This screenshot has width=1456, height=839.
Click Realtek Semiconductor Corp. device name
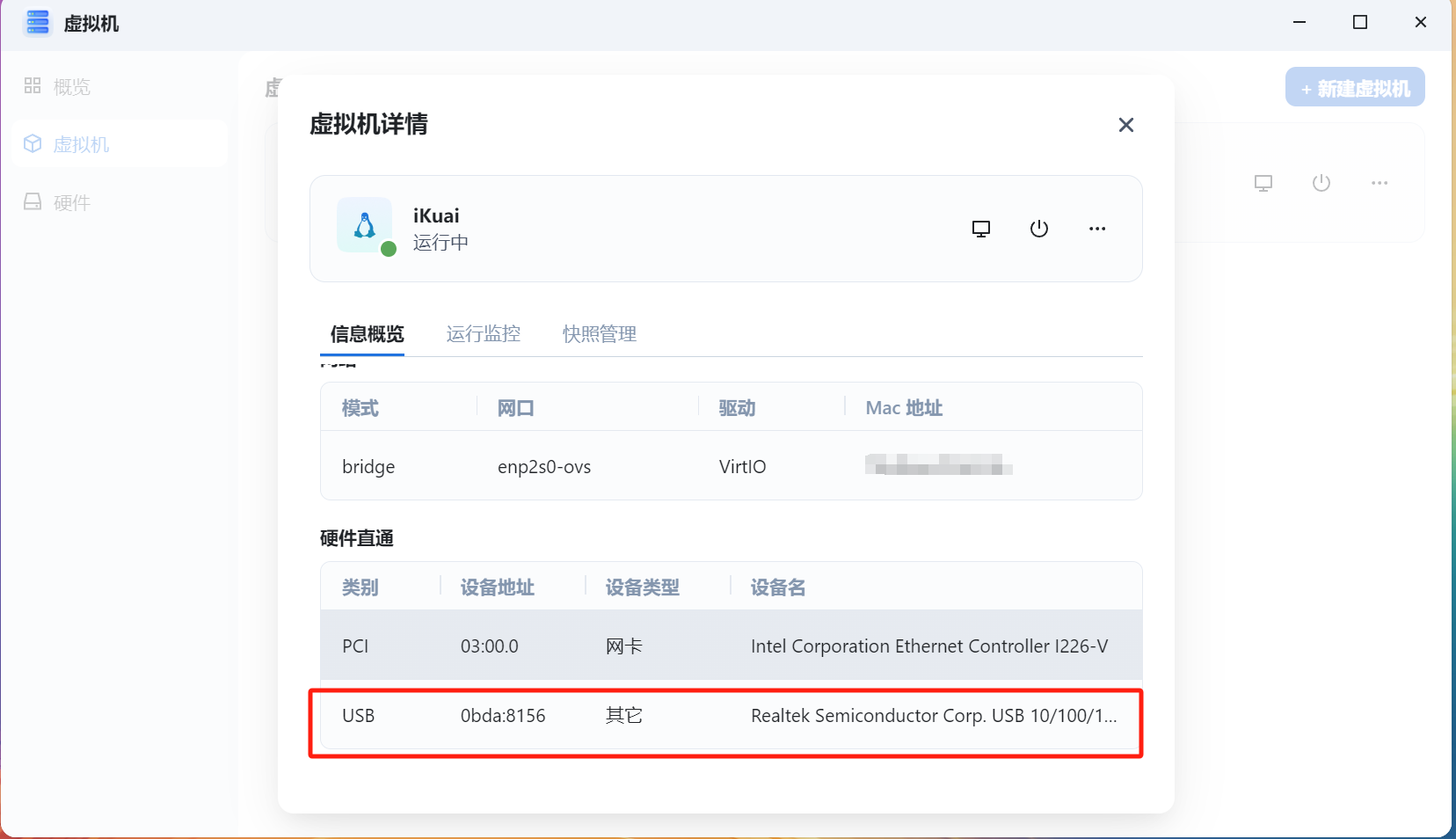point(934,716)
